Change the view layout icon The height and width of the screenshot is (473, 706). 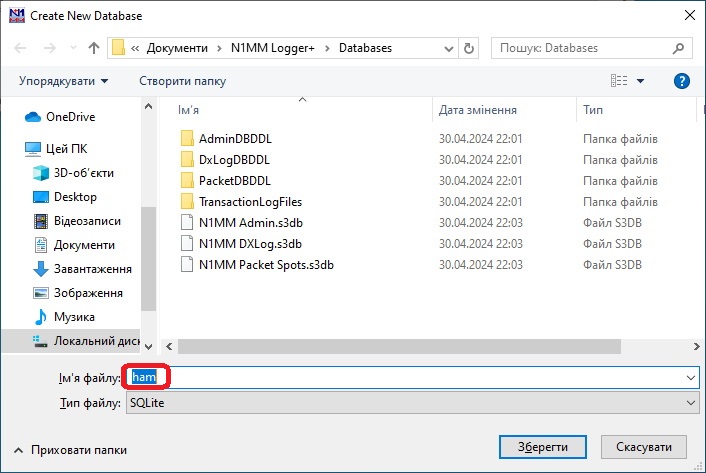pos(619,81)
